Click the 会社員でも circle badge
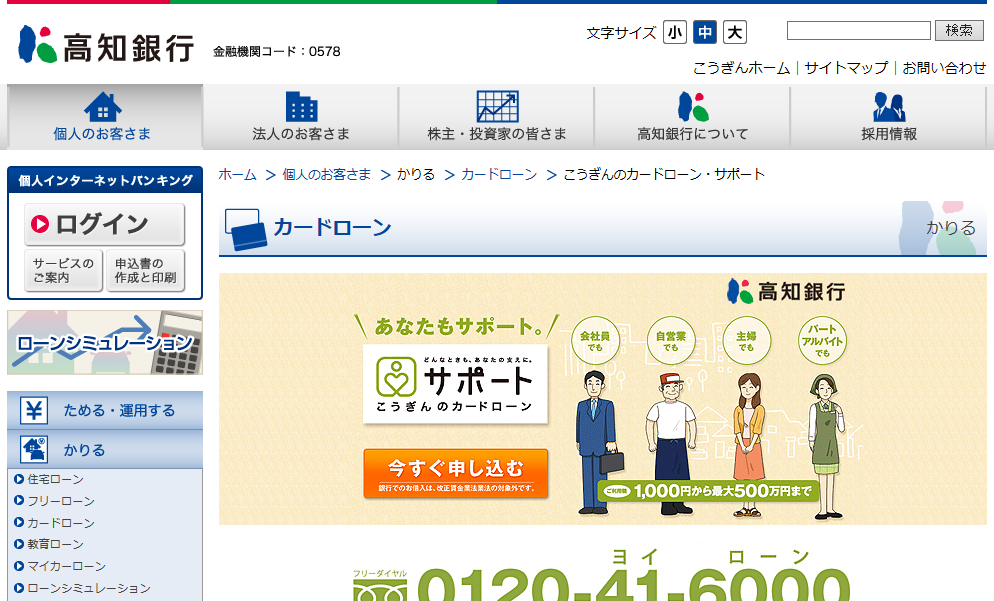 (595, 340)
